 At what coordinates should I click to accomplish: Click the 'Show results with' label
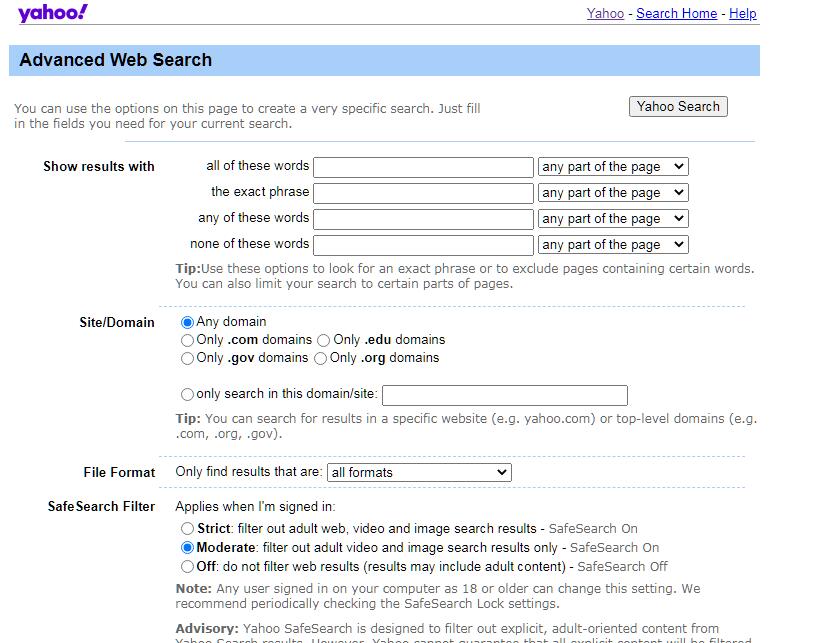[99, 167]
